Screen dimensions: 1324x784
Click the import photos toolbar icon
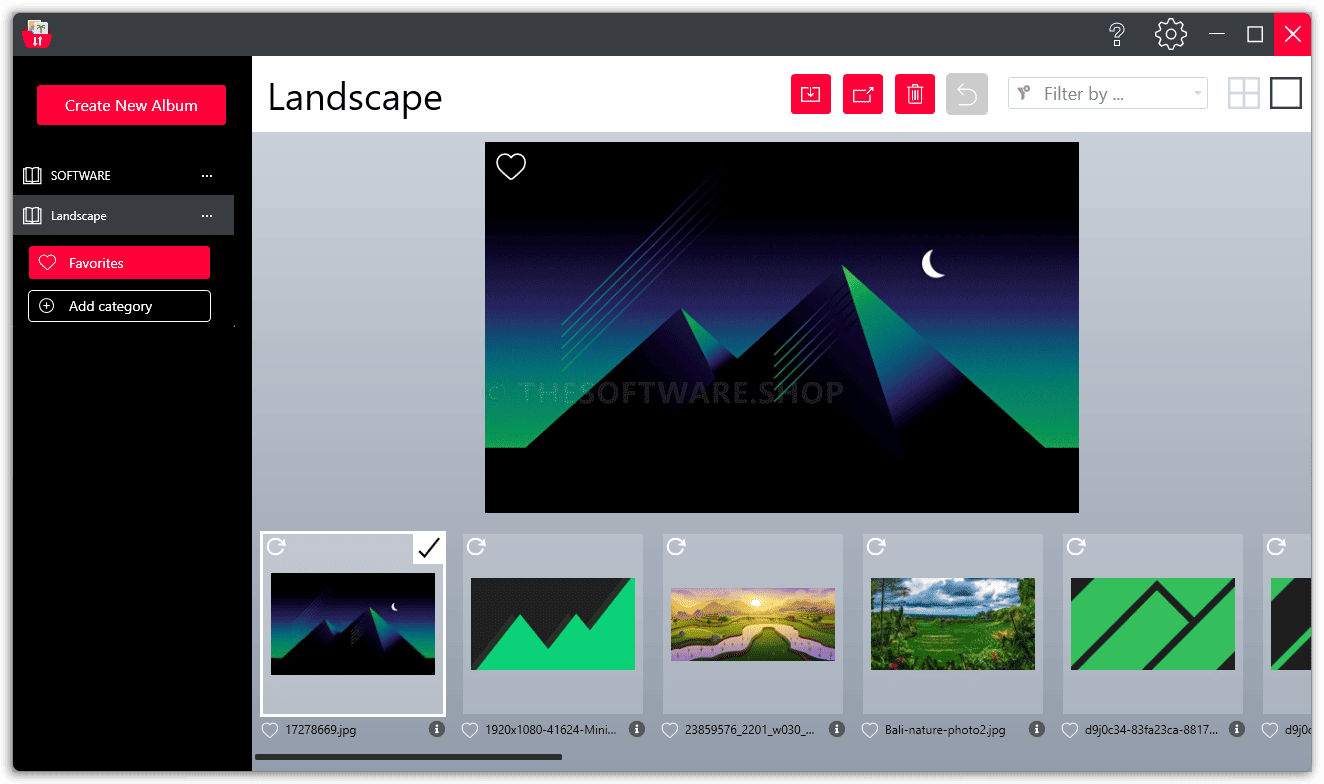pos(811,94)
